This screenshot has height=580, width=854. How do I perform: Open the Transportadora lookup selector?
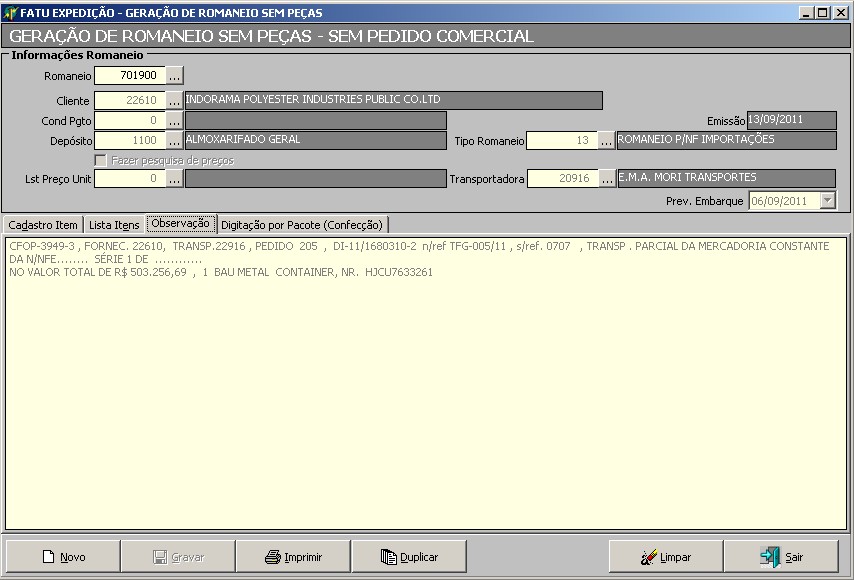click(606, 179)
